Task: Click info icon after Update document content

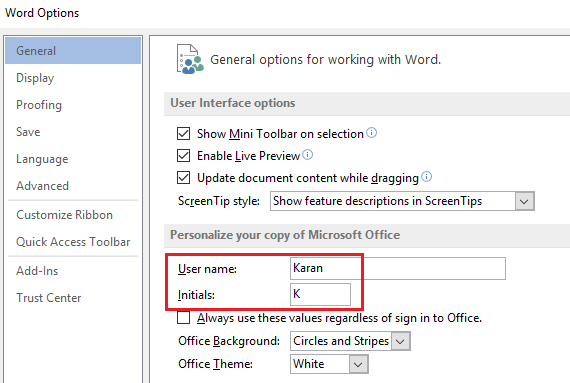Action: (426, 177)
